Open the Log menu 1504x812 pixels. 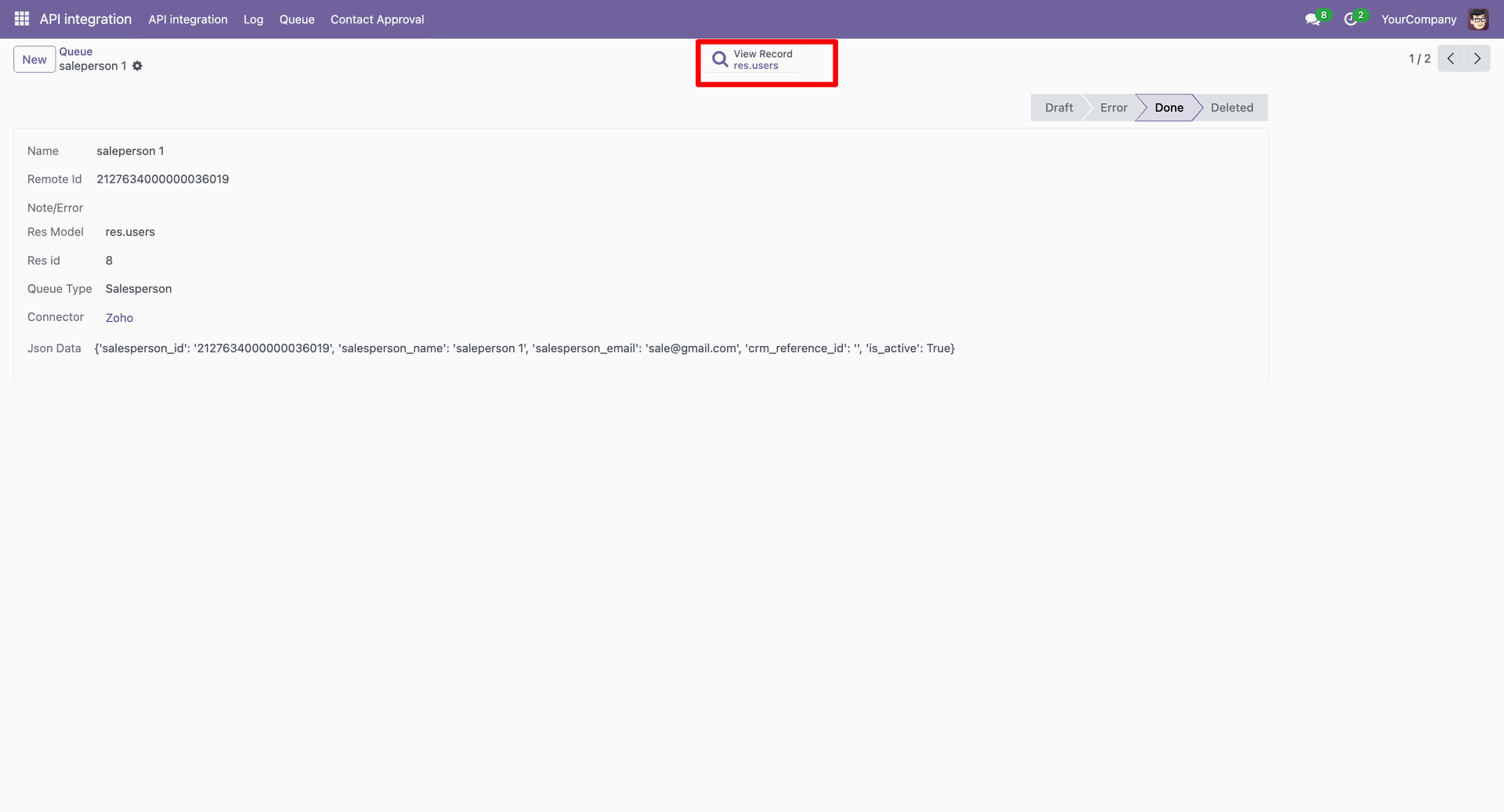(x=253, y=20)
